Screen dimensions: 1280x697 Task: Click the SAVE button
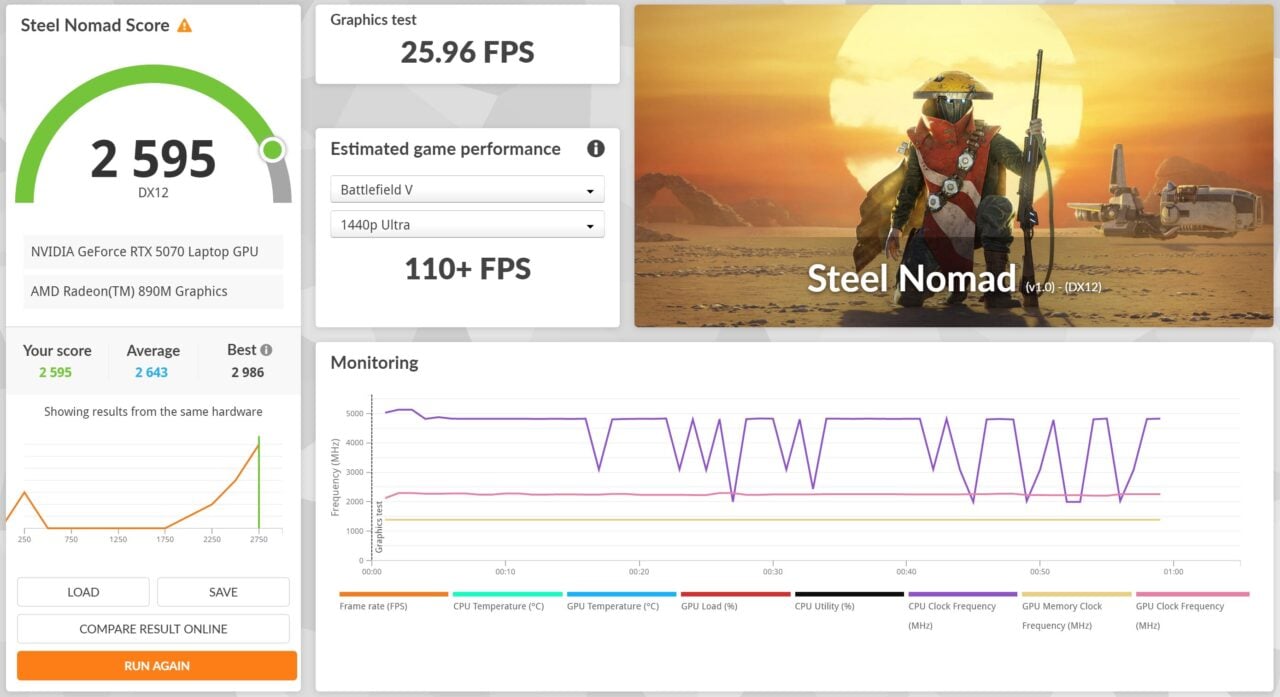[x=223, y=592]
